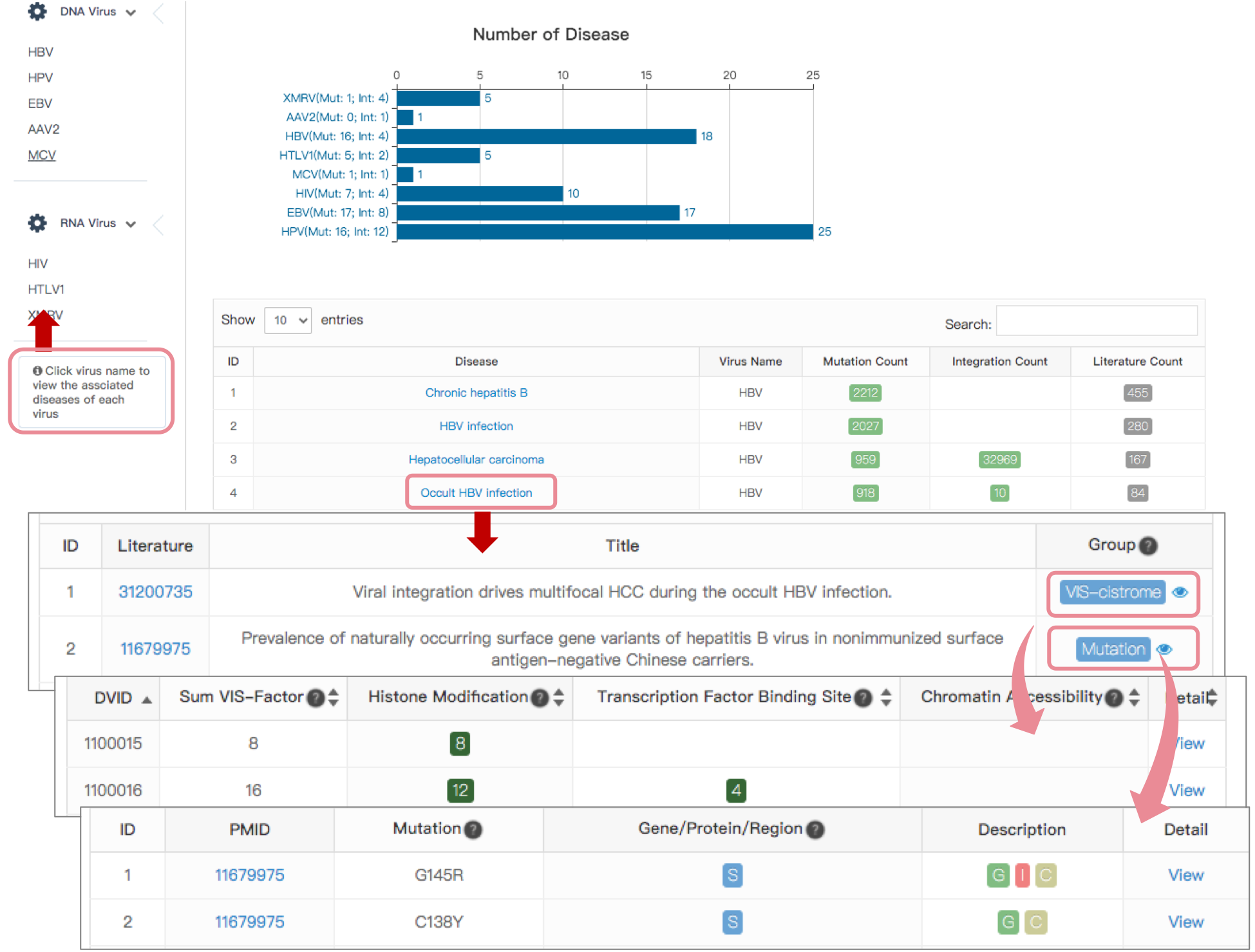The height and width of the screenshot is (952, 1255).
Task: Click help icon beside Sum VIS-Factor
Action: pyautogui.click(x=316, y=698)
